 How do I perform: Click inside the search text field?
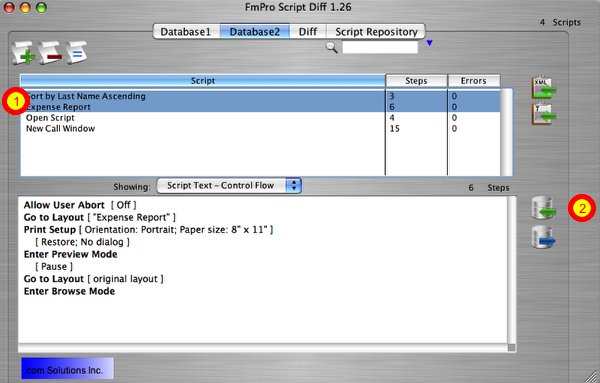380,47
